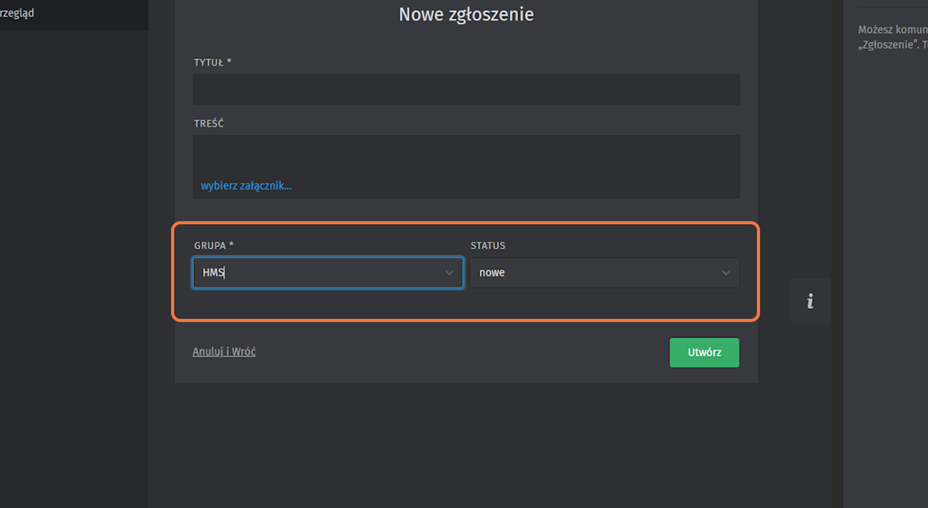This screenshot has height=508, width=928.
Task: Click the Grupa field chevron arrow
Action: coord(449,273)
